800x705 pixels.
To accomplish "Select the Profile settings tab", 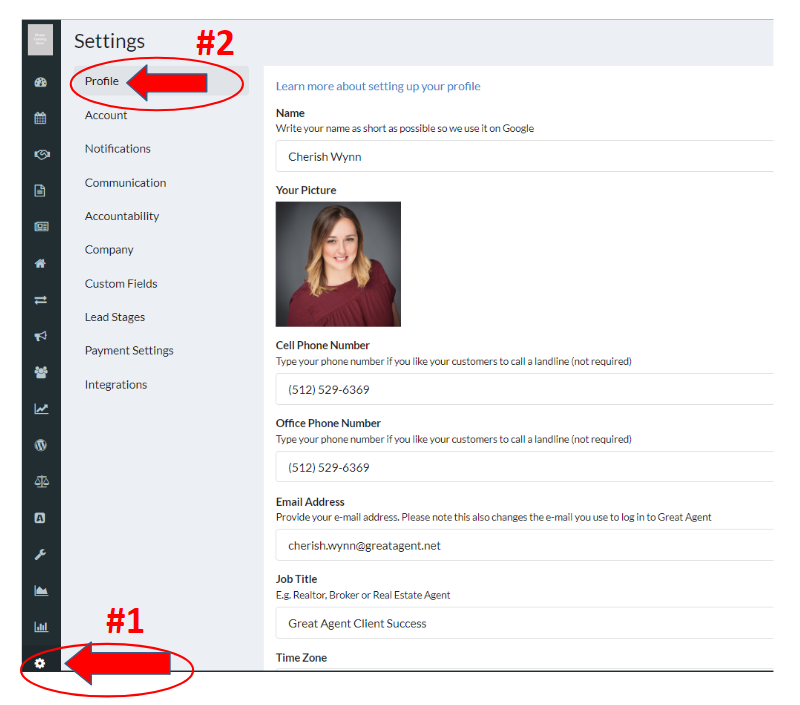I will click(102, 81).
